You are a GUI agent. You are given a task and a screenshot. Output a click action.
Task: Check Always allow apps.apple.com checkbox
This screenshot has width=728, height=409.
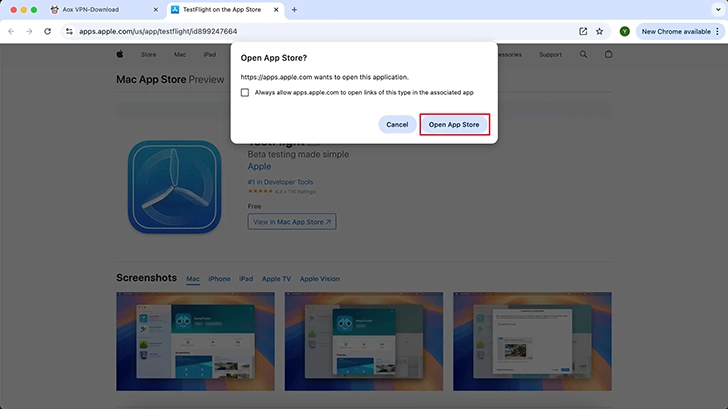coord(245,92)
